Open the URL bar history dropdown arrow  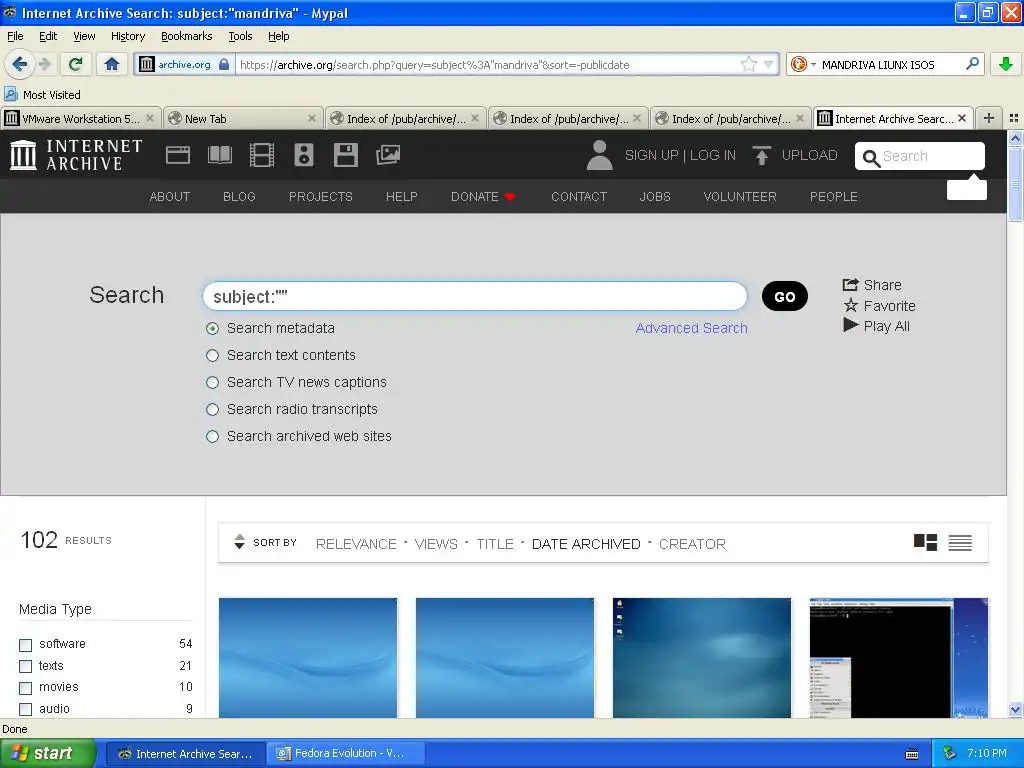pos(769,64)
